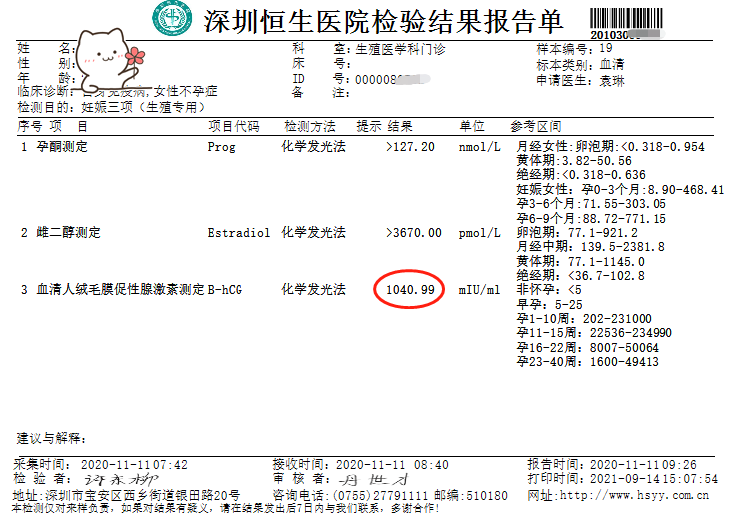Click the Prog item code

[x=221, y=147]
